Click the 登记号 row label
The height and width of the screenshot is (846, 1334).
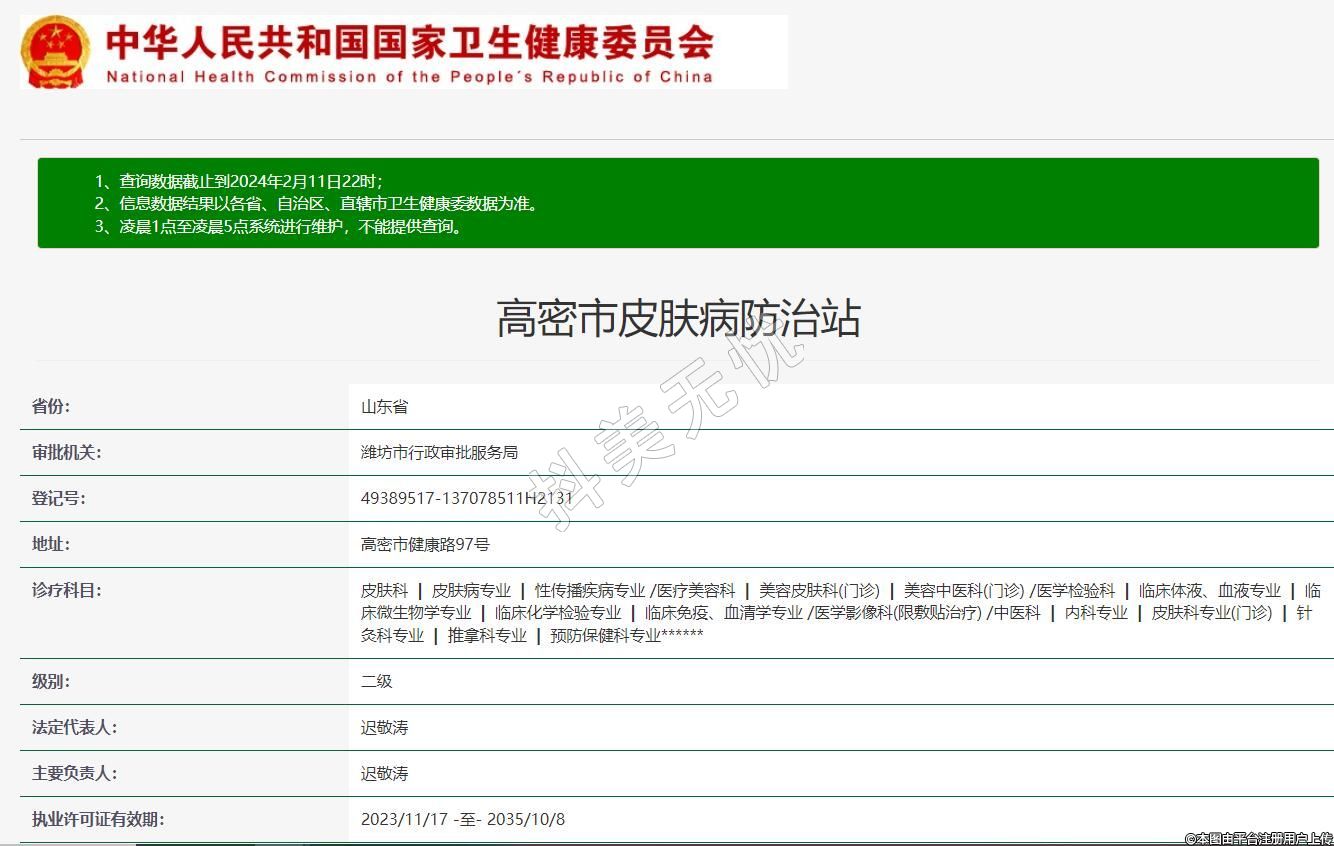pos(58,499)
